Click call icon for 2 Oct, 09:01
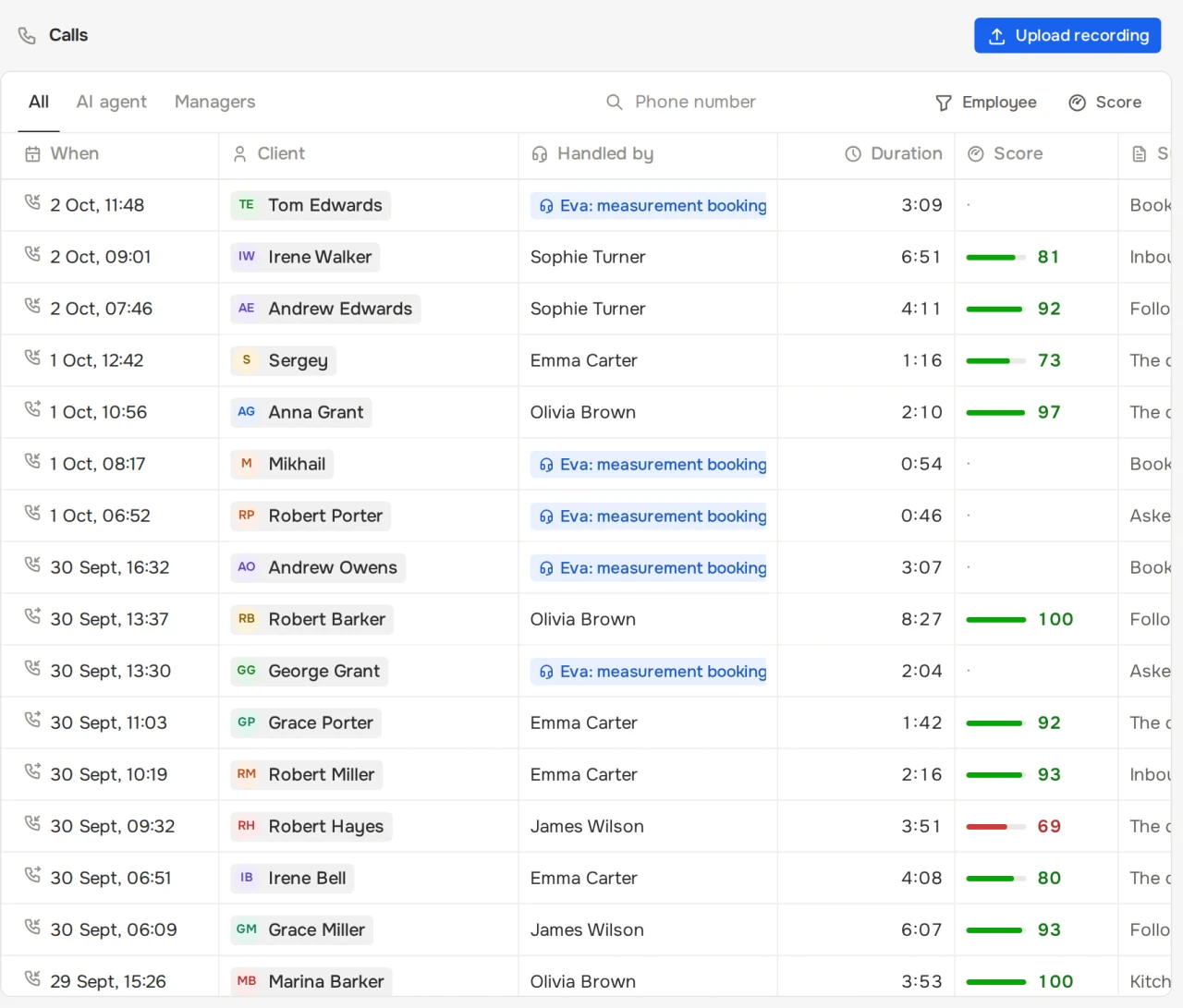The height and width of the screenshot is (1008, 1183). coord(32,253)
